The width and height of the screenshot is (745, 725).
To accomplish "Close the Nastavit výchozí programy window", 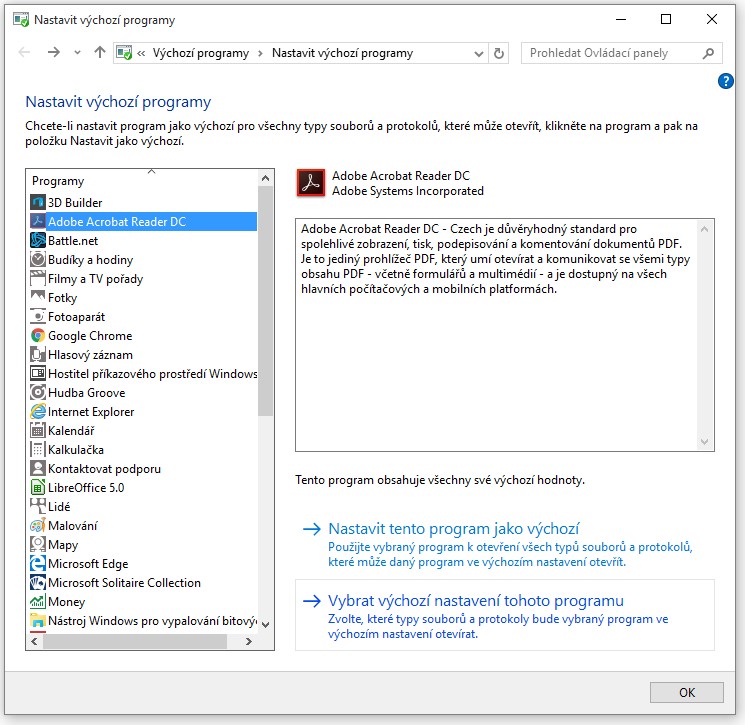I will pyautogui.click(x=711, y=19).
